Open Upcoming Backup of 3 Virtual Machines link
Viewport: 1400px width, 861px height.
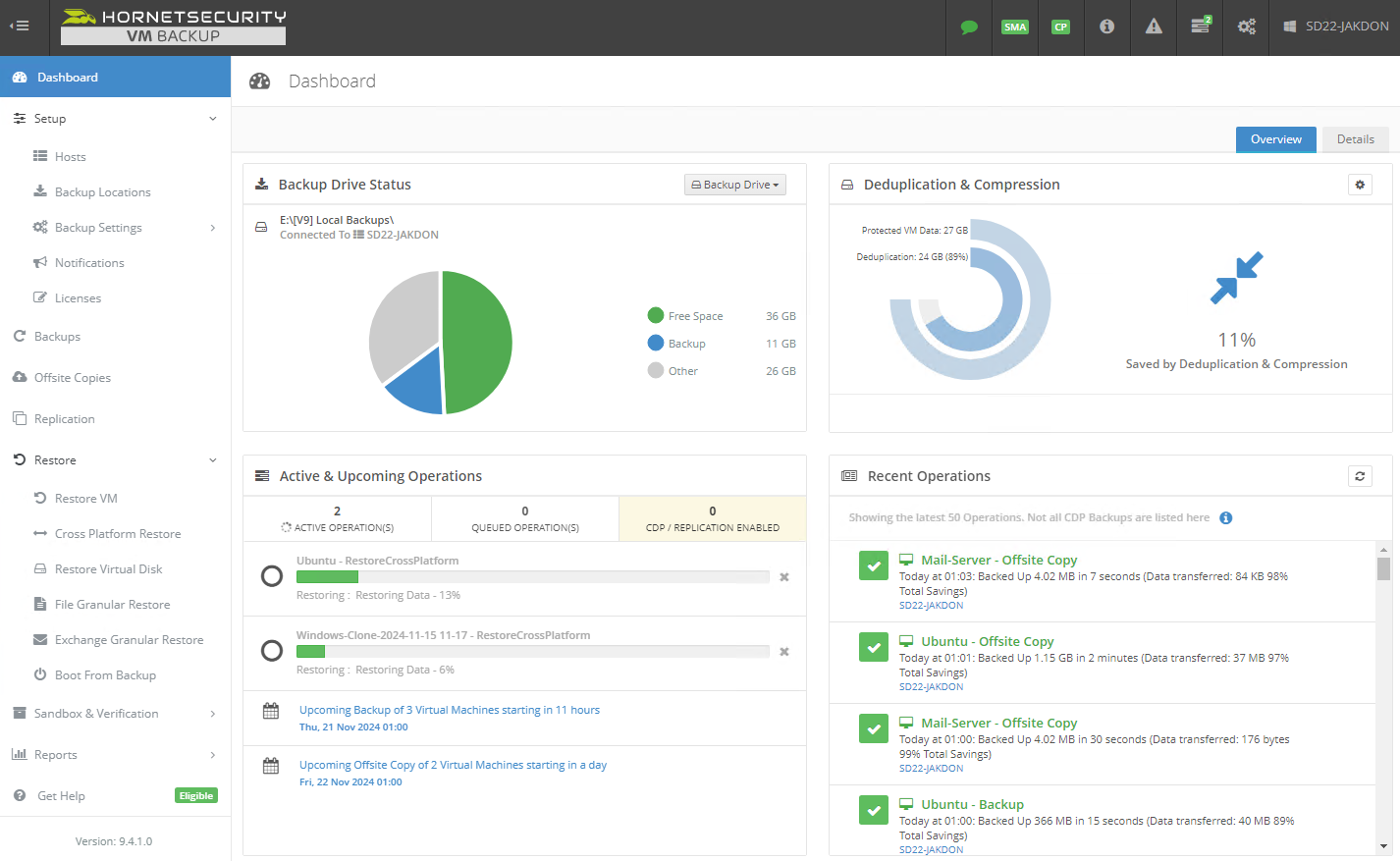pyautogui.click(x=449, y=710)
